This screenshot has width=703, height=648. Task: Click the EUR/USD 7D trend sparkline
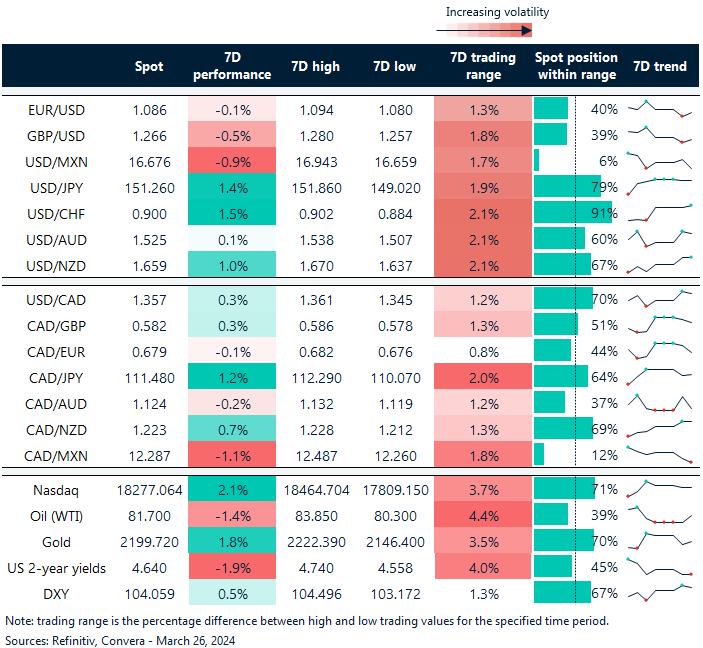coord(659,108)
